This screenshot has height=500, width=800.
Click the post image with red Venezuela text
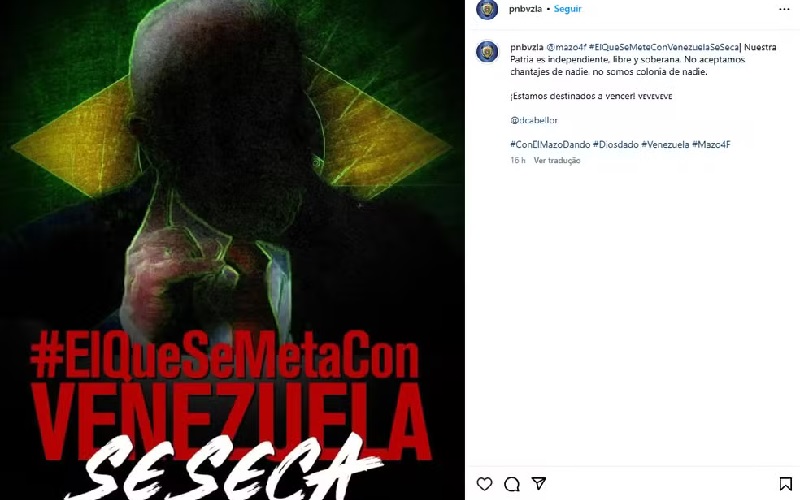pos(232,250)
